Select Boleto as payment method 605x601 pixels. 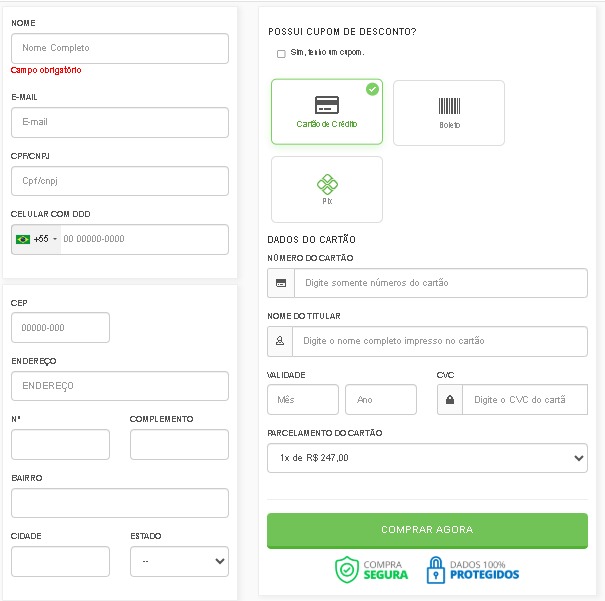tap(449, 113)
